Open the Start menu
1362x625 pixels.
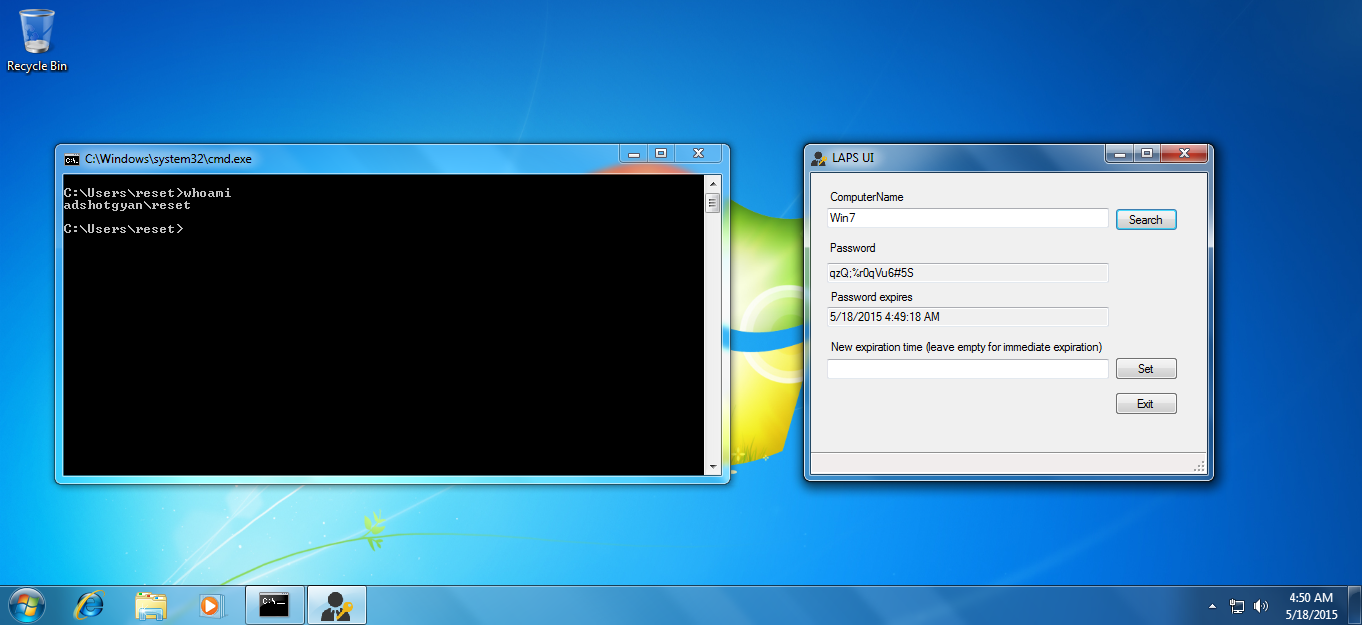[x=25, y=605]
